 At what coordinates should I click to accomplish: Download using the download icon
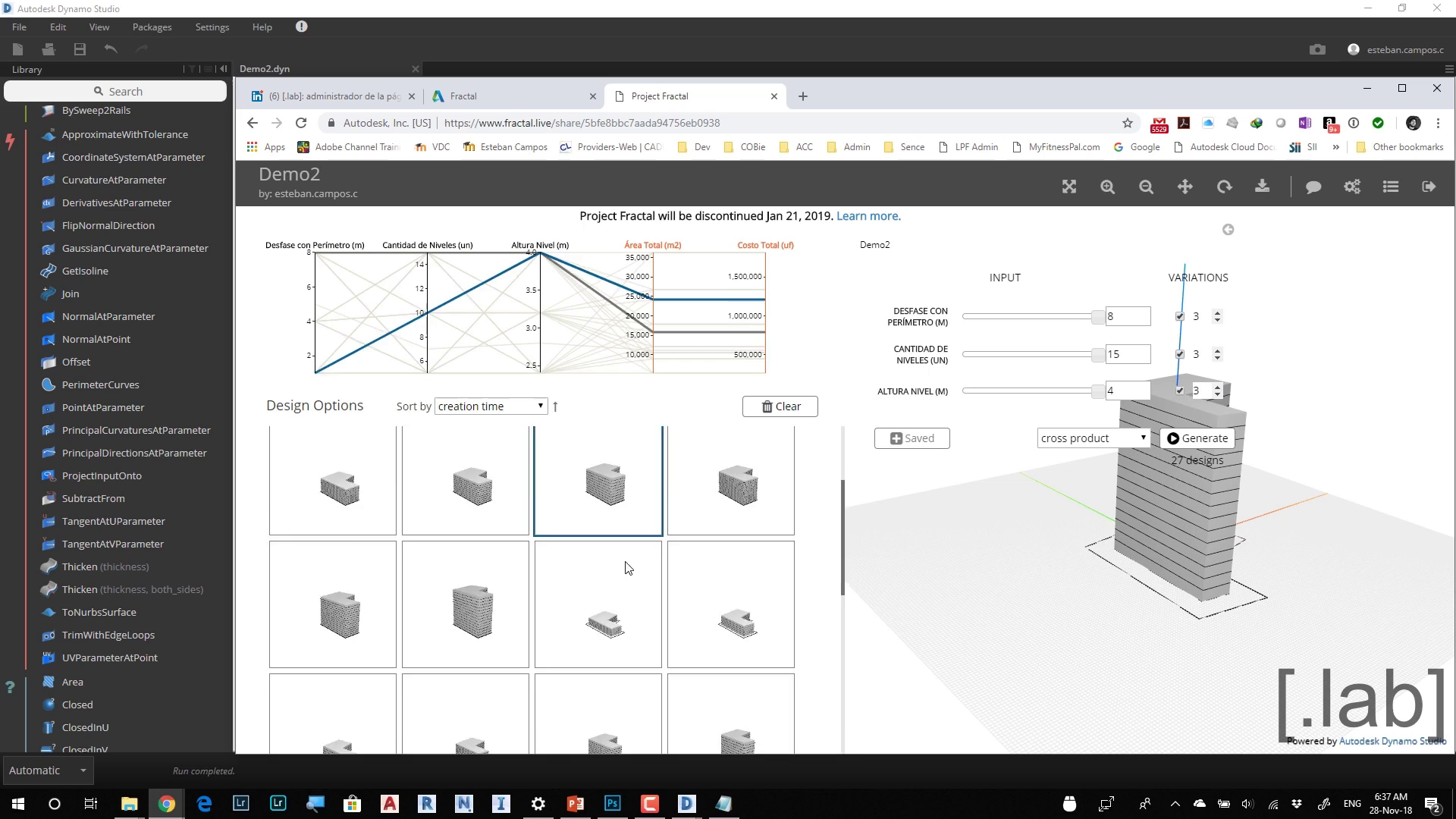tap(1263, 187)
